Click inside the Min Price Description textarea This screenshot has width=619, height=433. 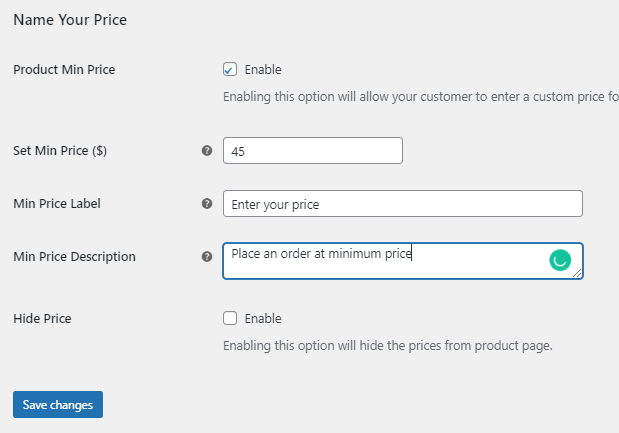click(x=403, y=261)
